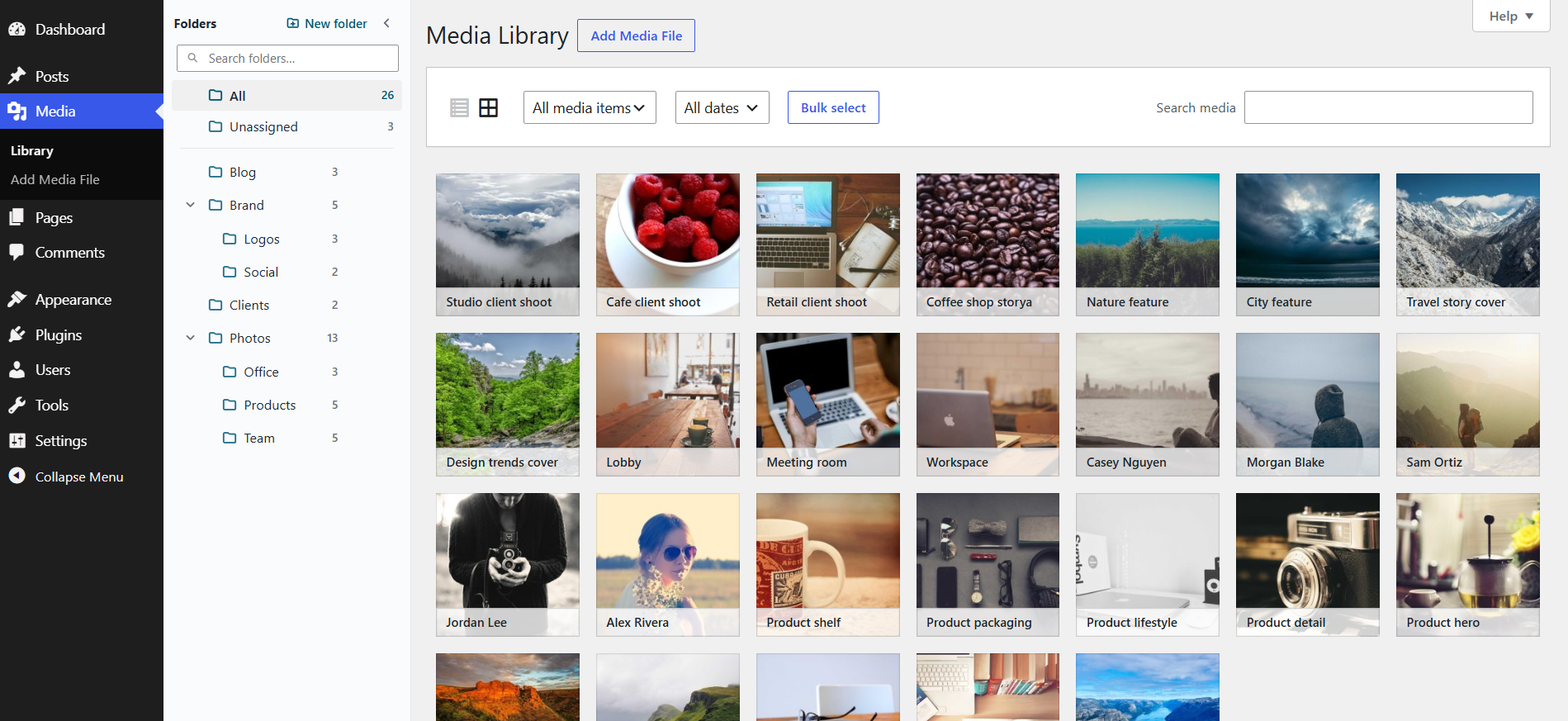Expand the Help dropdown tab
This screenshot has height=721, width=1568.
click(1511, 16)
